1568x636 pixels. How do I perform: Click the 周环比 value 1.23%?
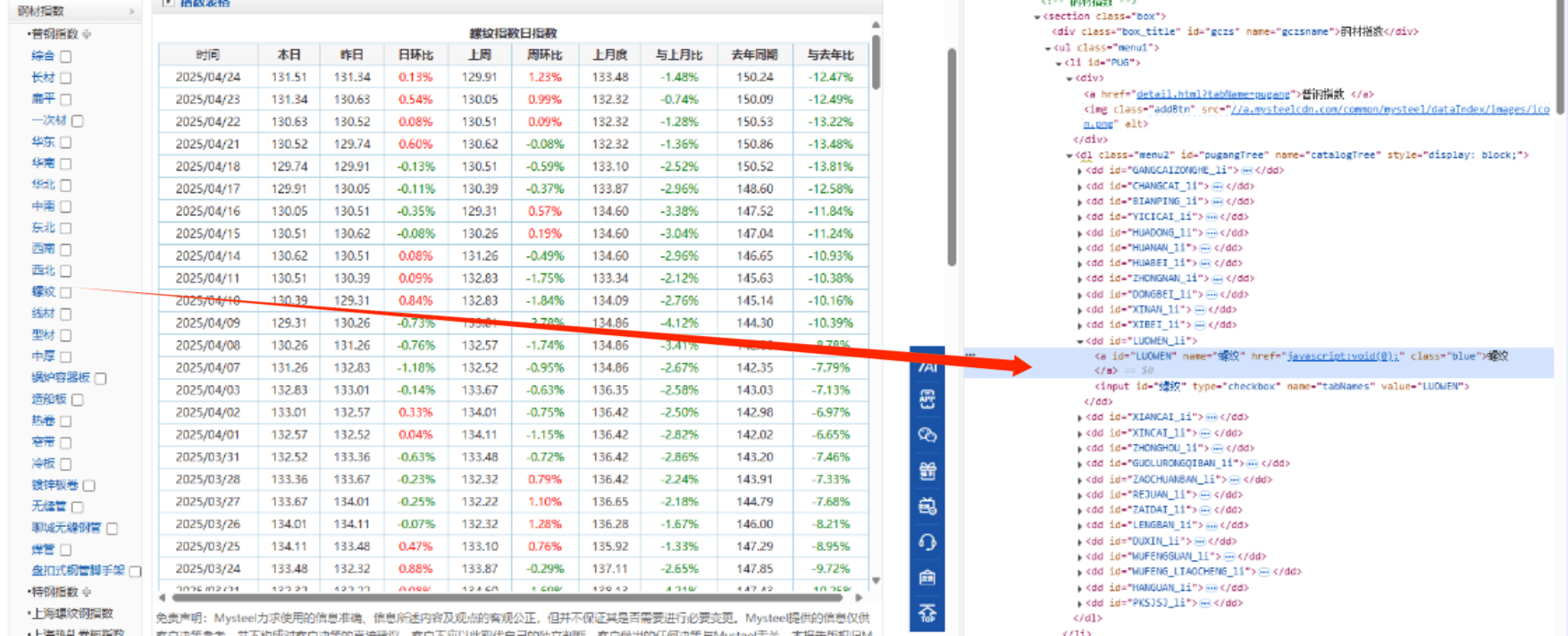point(544,78)
